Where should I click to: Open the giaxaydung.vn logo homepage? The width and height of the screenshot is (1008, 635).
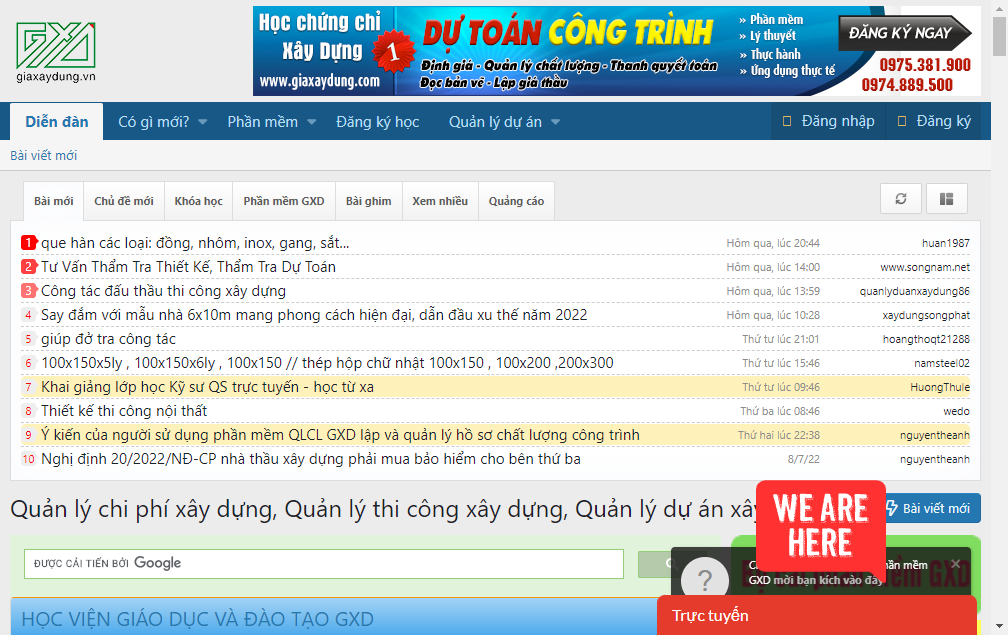[56, 52]
